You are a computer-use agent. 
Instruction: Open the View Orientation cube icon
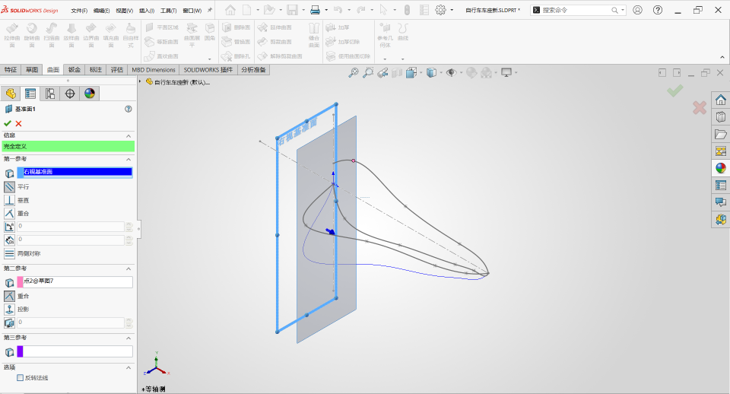pyautogui.click(x=411, y=73)
